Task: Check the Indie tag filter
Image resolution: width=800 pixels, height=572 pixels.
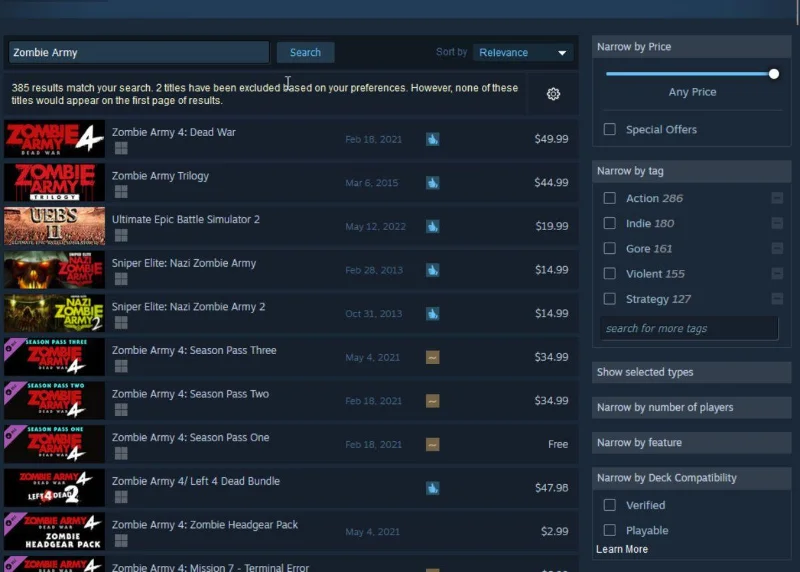Action: point(609,223)
